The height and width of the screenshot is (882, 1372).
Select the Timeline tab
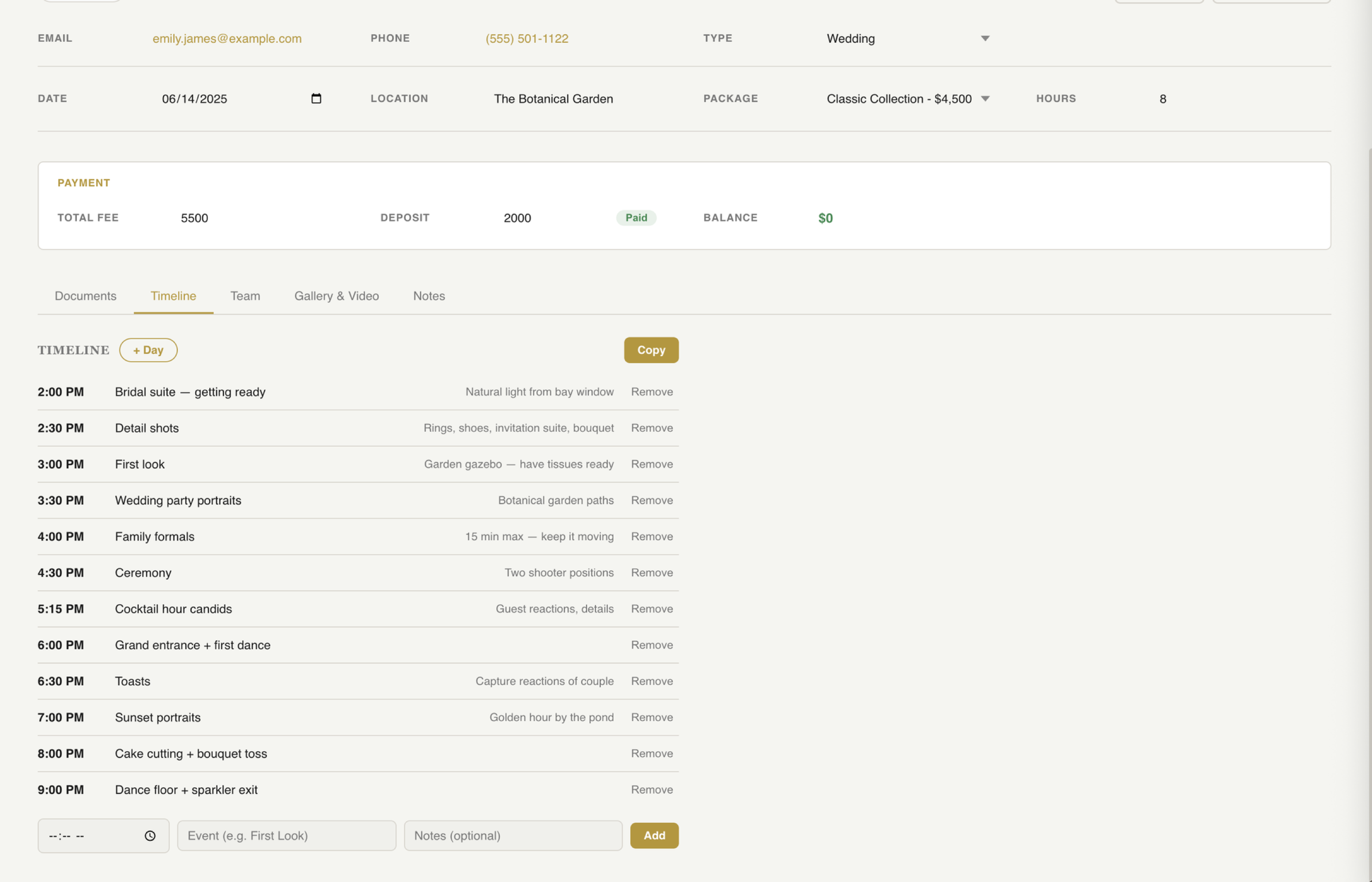(173, 296)
